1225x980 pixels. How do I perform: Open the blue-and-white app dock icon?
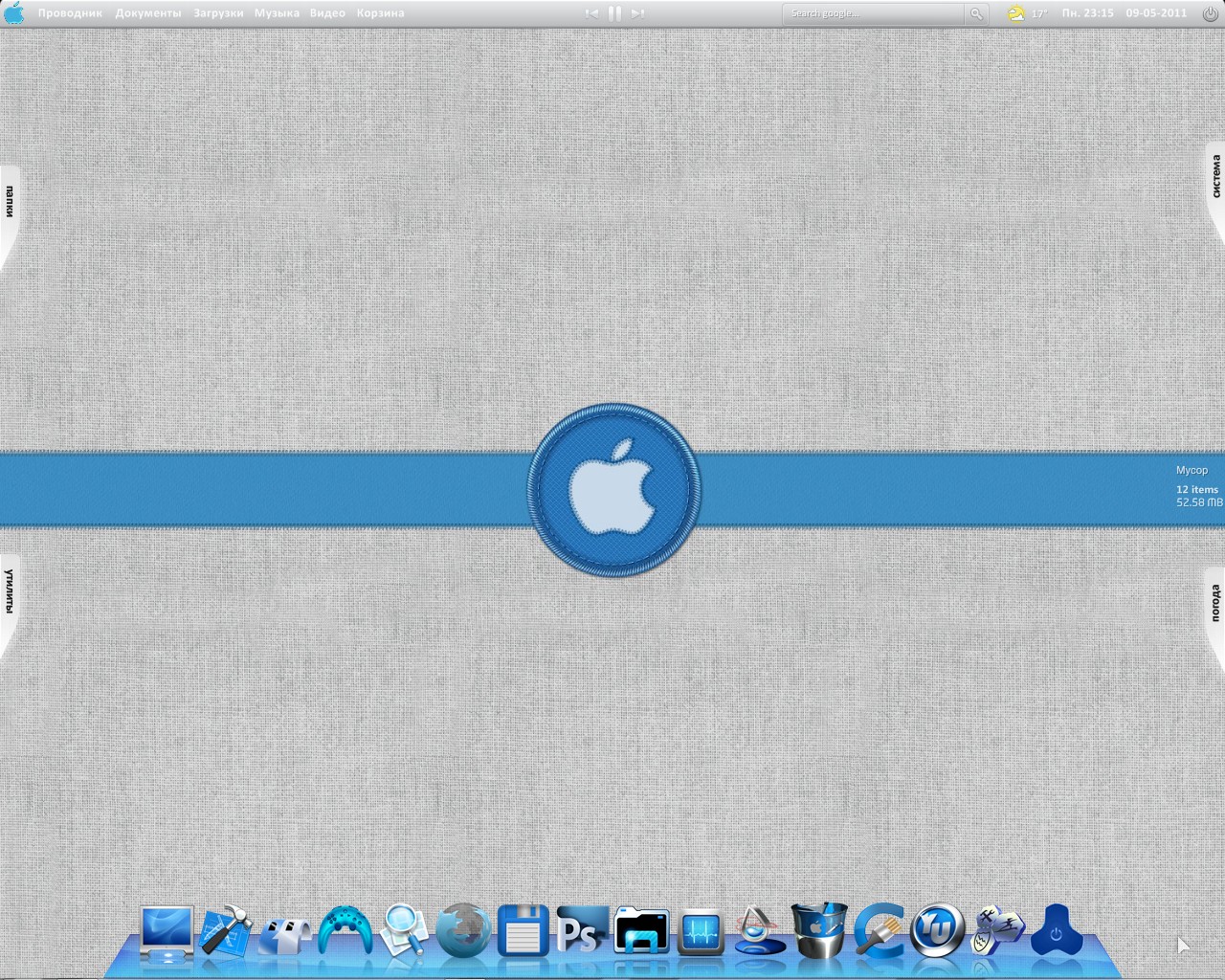(x=285, y=935)
